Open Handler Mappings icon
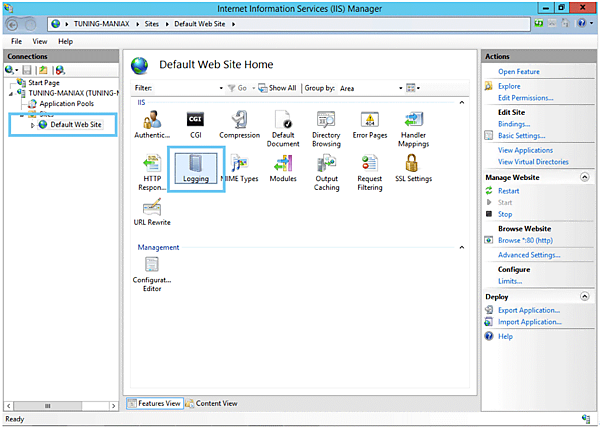The image size is (600, 428). coord(413,123)
